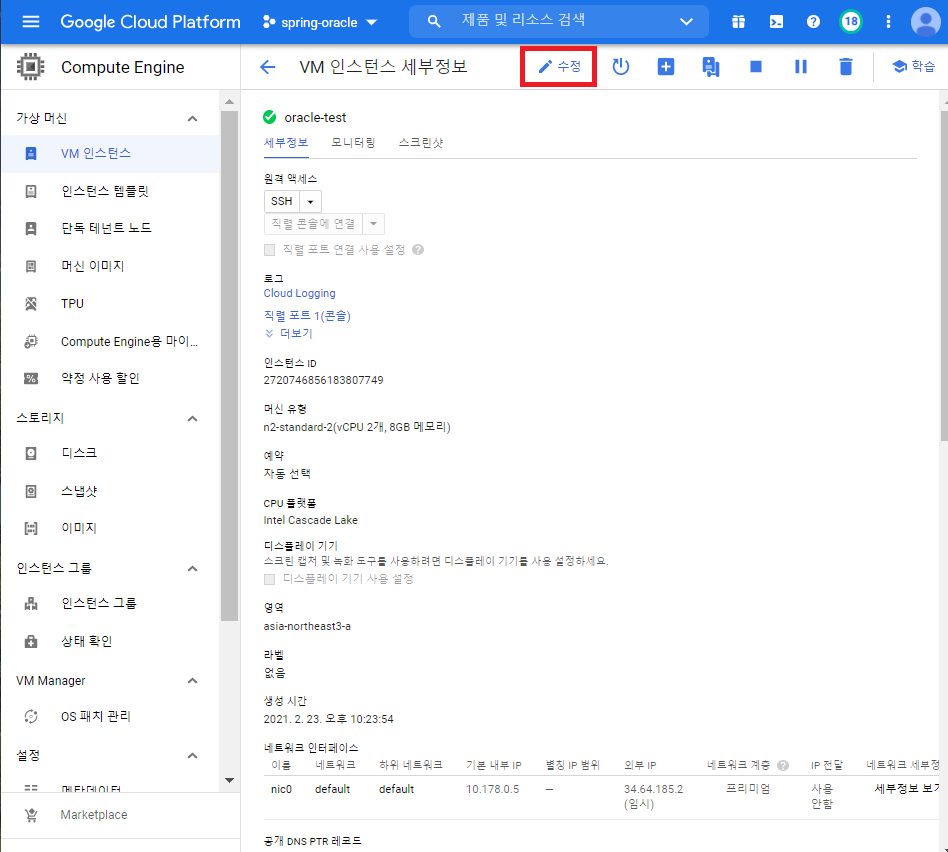Image resolution: width=948 pixels, height=852 pixels.
Task: Activate Cloud Shell terminal icon
Action: [x=776, y=22]
